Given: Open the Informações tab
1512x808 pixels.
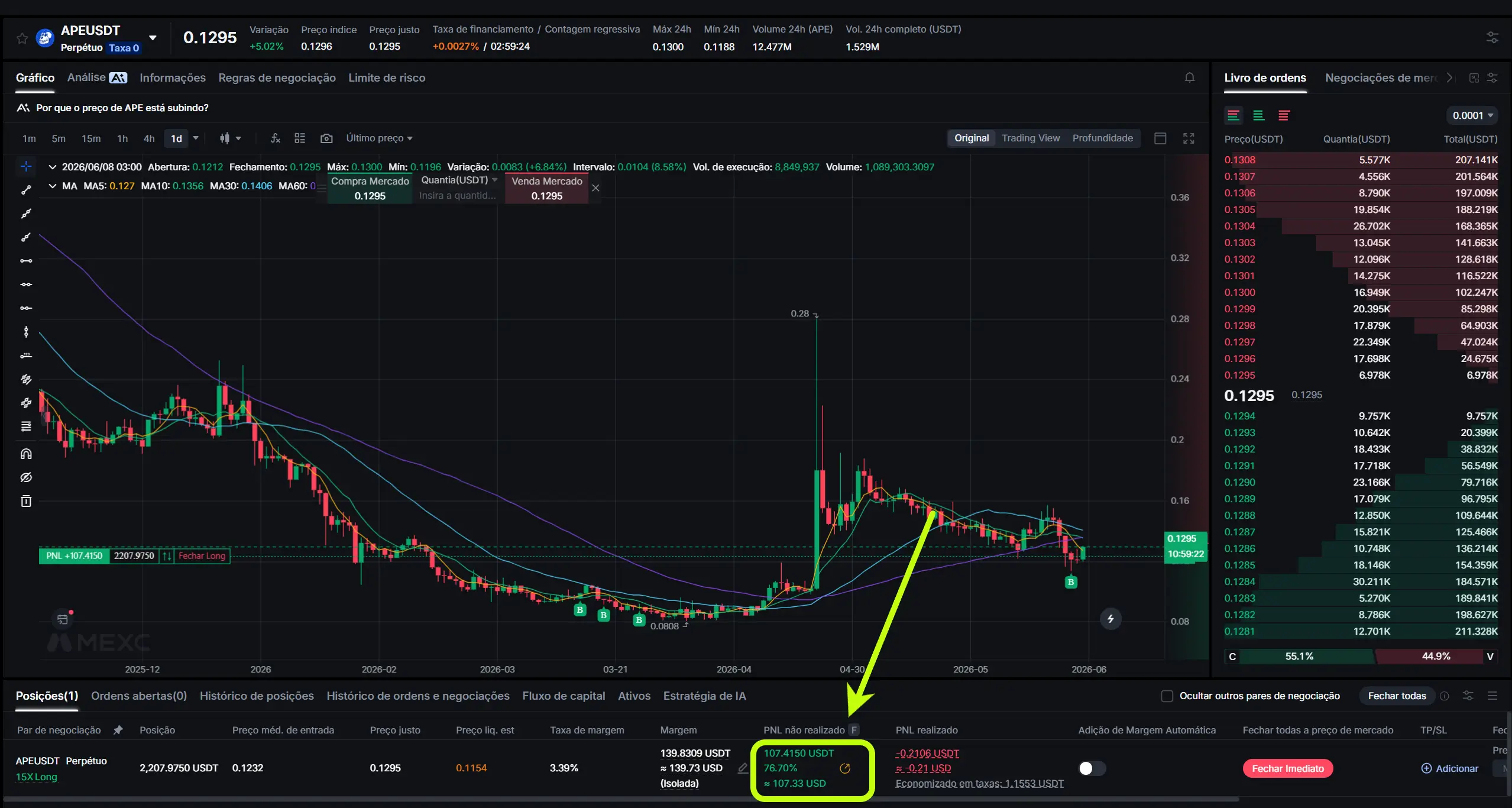Looking at the screenshot, I should coord(173,77).
